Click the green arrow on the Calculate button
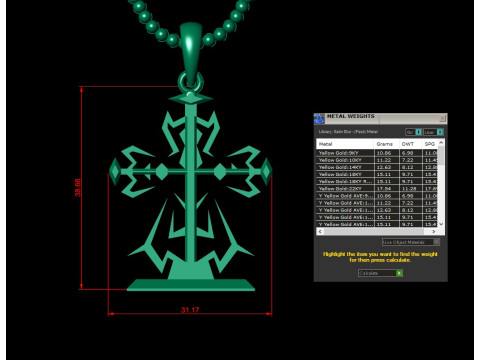Viewport: 480px width, 360px height. tap(399, 273)
